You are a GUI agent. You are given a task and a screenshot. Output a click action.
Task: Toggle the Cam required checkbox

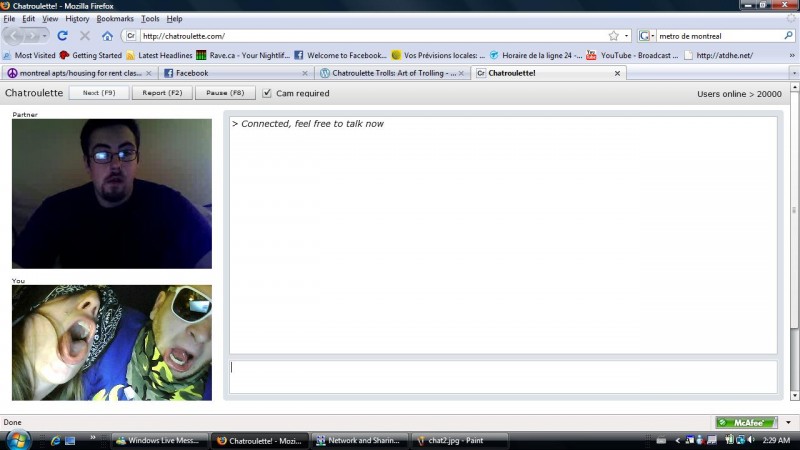click(x=267, y=93)
